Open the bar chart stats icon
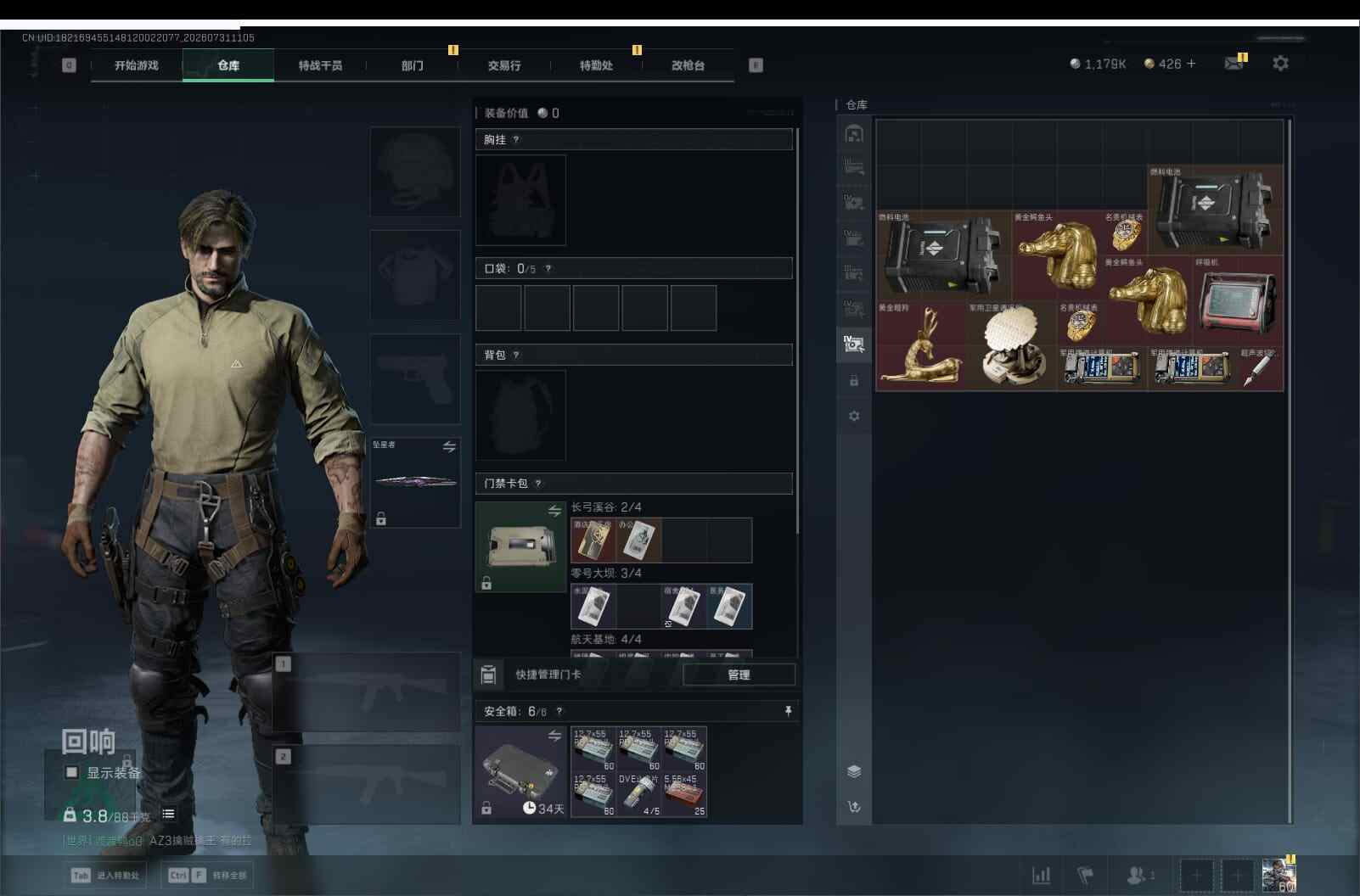The height and width of the screenshot is (896, 1360). (1041, 875)
